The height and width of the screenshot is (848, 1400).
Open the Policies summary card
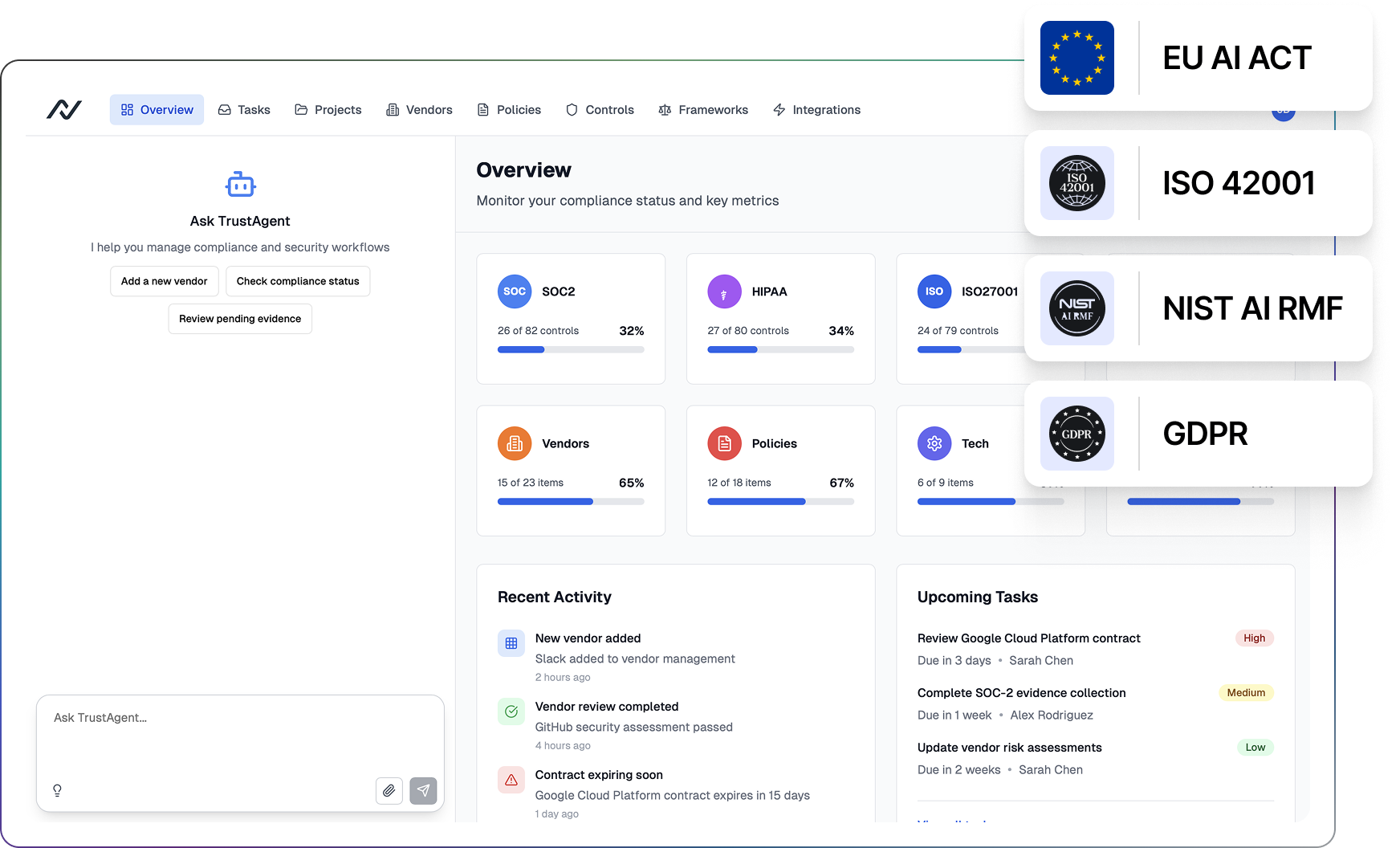tap(780, 471)
